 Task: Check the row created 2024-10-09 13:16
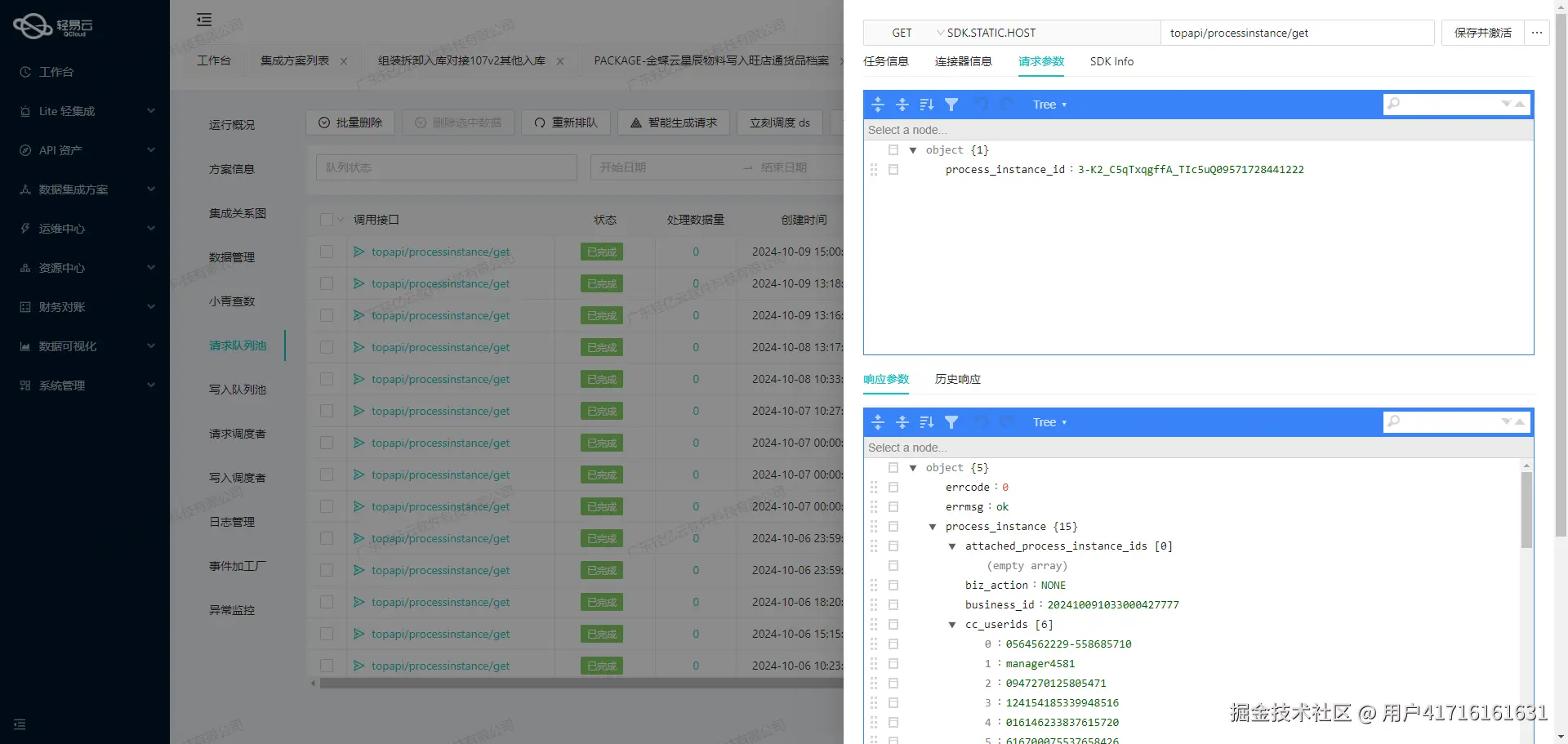(x=327, y=315)
